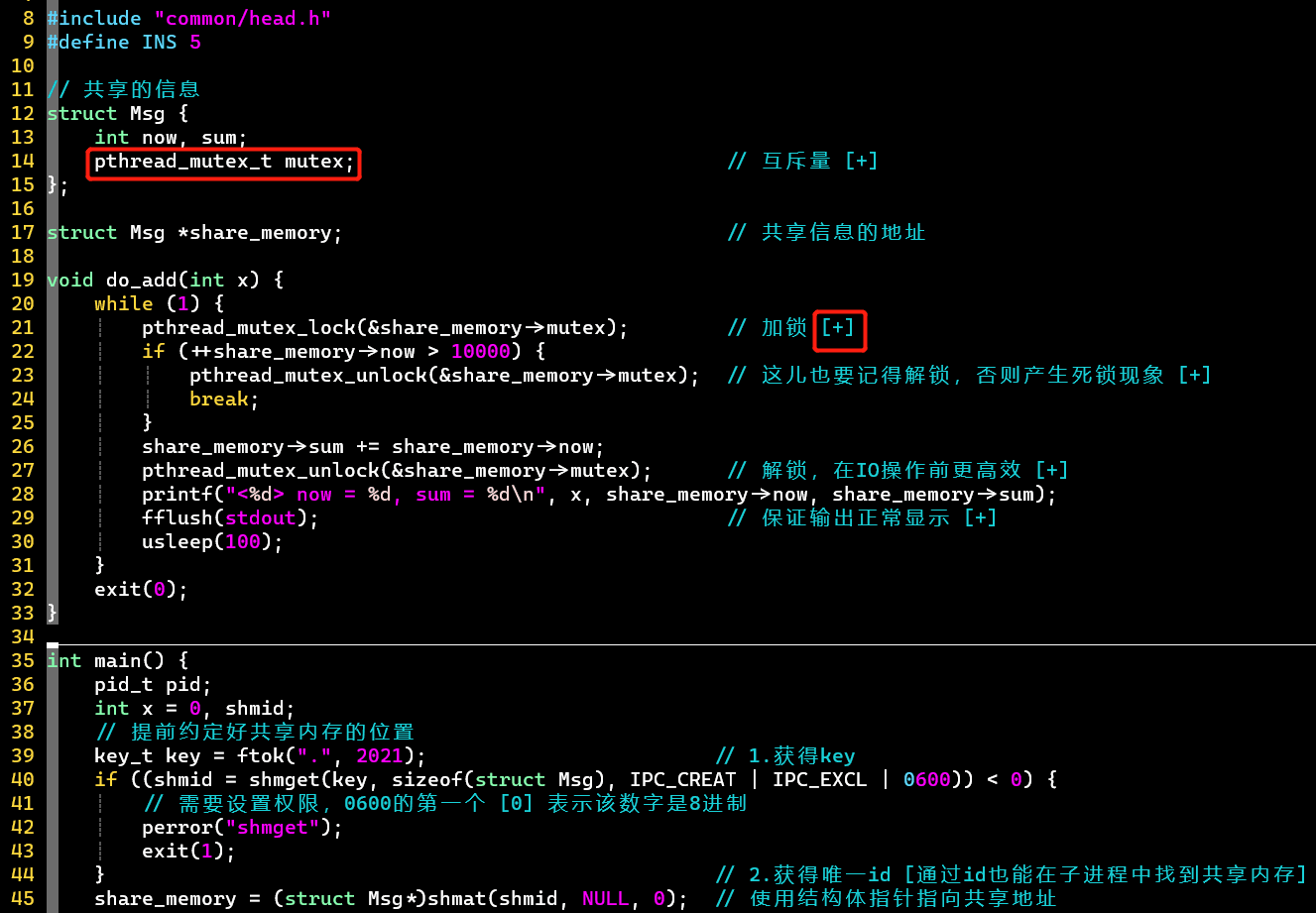Click the comment "2.获得唯一id" on line 44

click(820, 874)
